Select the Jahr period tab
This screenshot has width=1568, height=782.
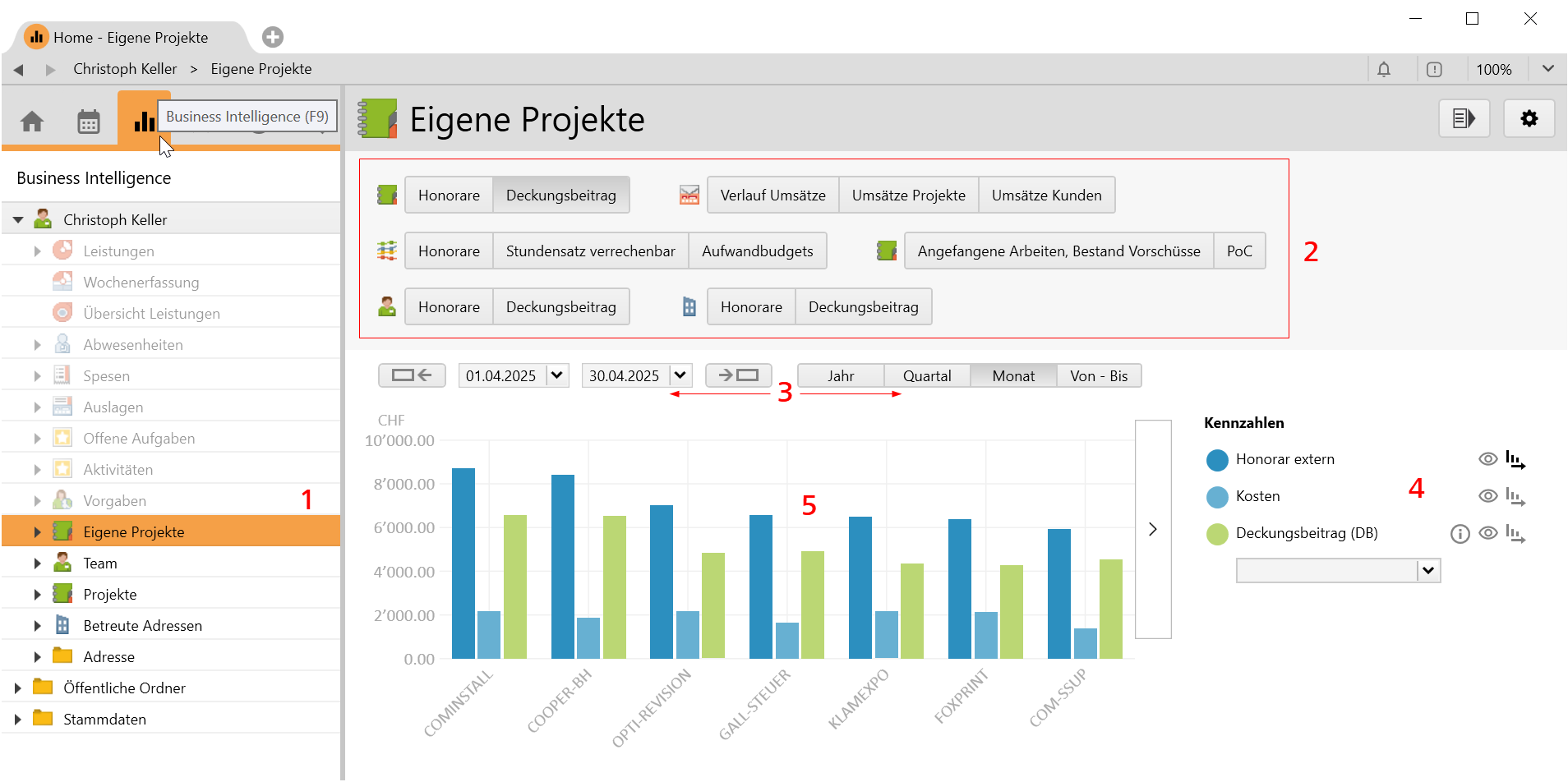(841, 375)
